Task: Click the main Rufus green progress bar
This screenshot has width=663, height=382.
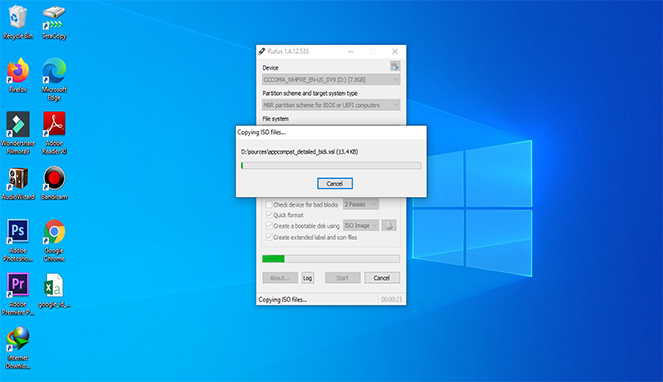Action: tap(331, 258)
